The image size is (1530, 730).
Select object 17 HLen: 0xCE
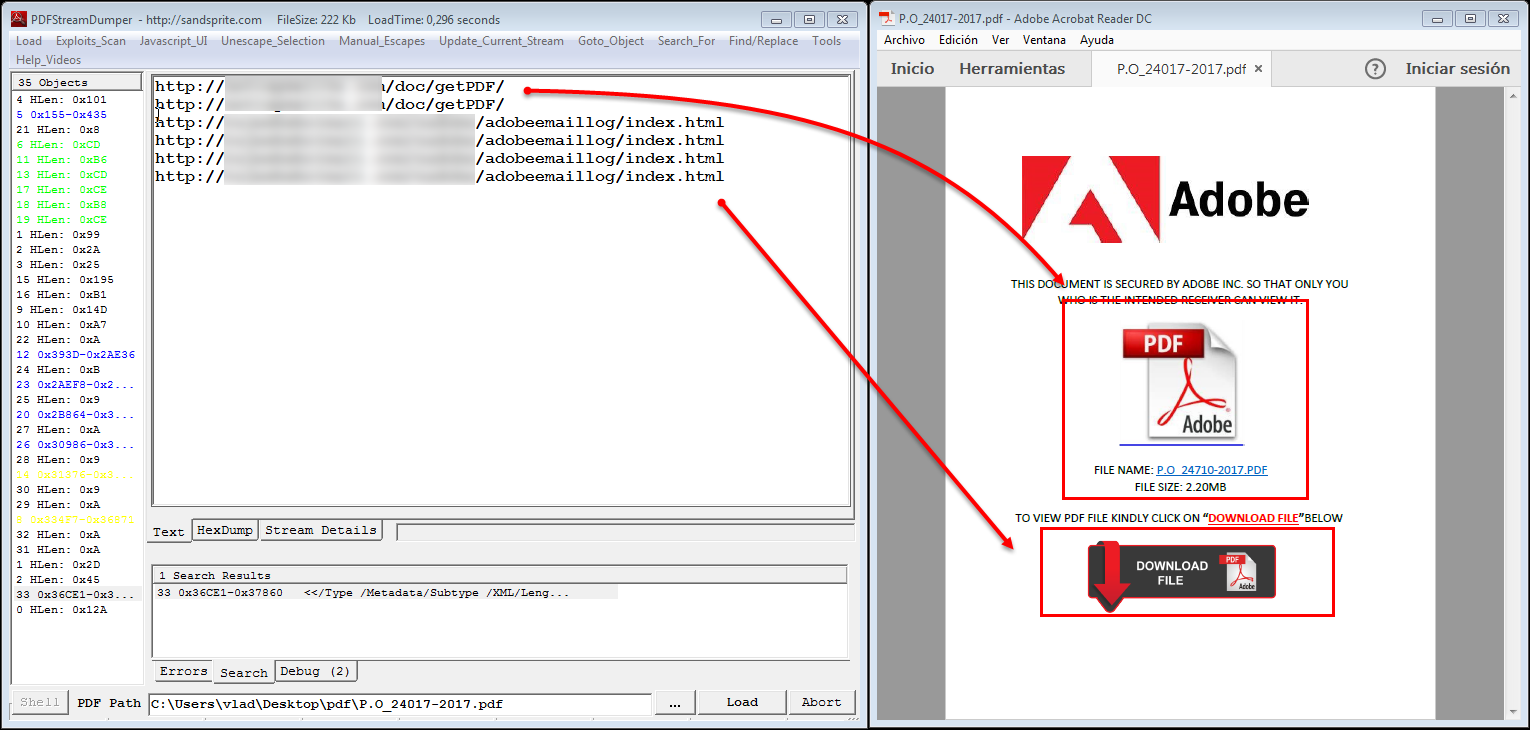tap(61, 190)
